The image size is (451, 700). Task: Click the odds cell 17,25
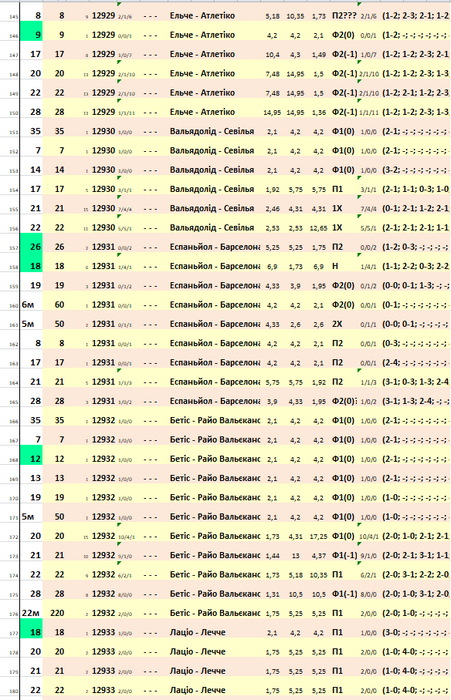coord(318,536)
